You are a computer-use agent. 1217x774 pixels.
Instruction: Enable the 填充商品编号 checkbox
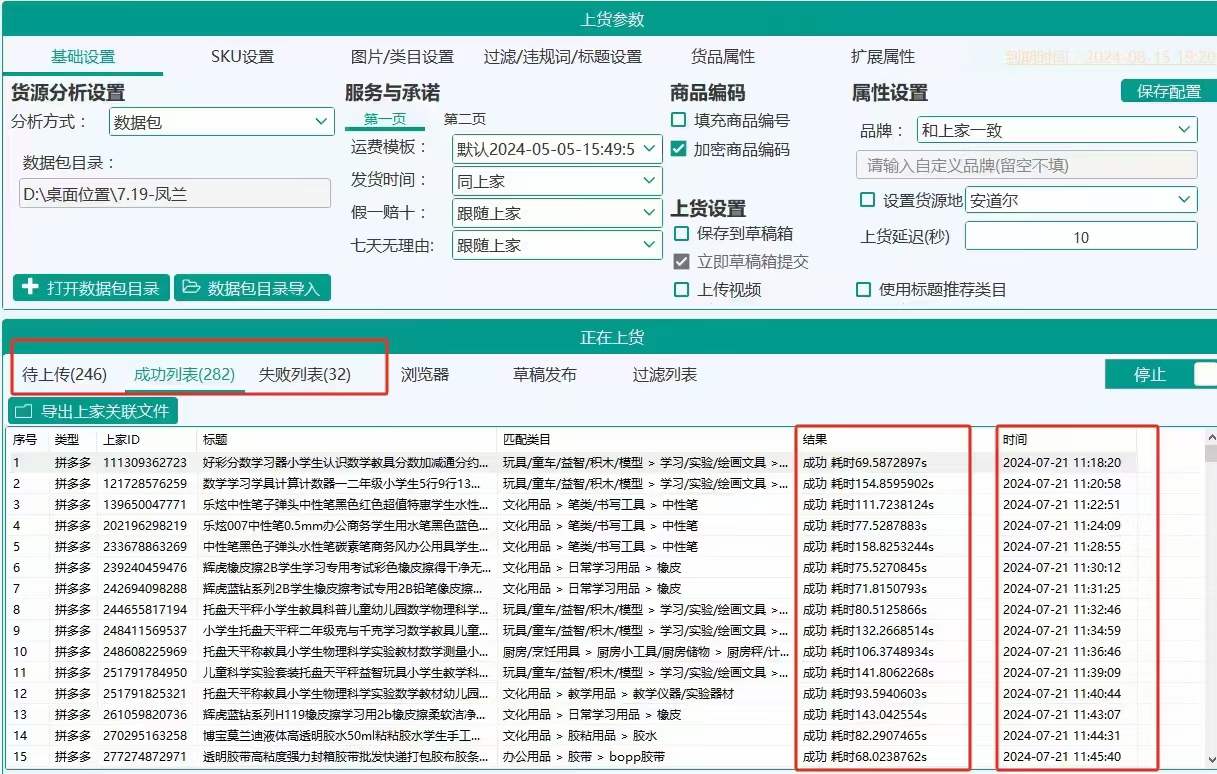[679, 120]
